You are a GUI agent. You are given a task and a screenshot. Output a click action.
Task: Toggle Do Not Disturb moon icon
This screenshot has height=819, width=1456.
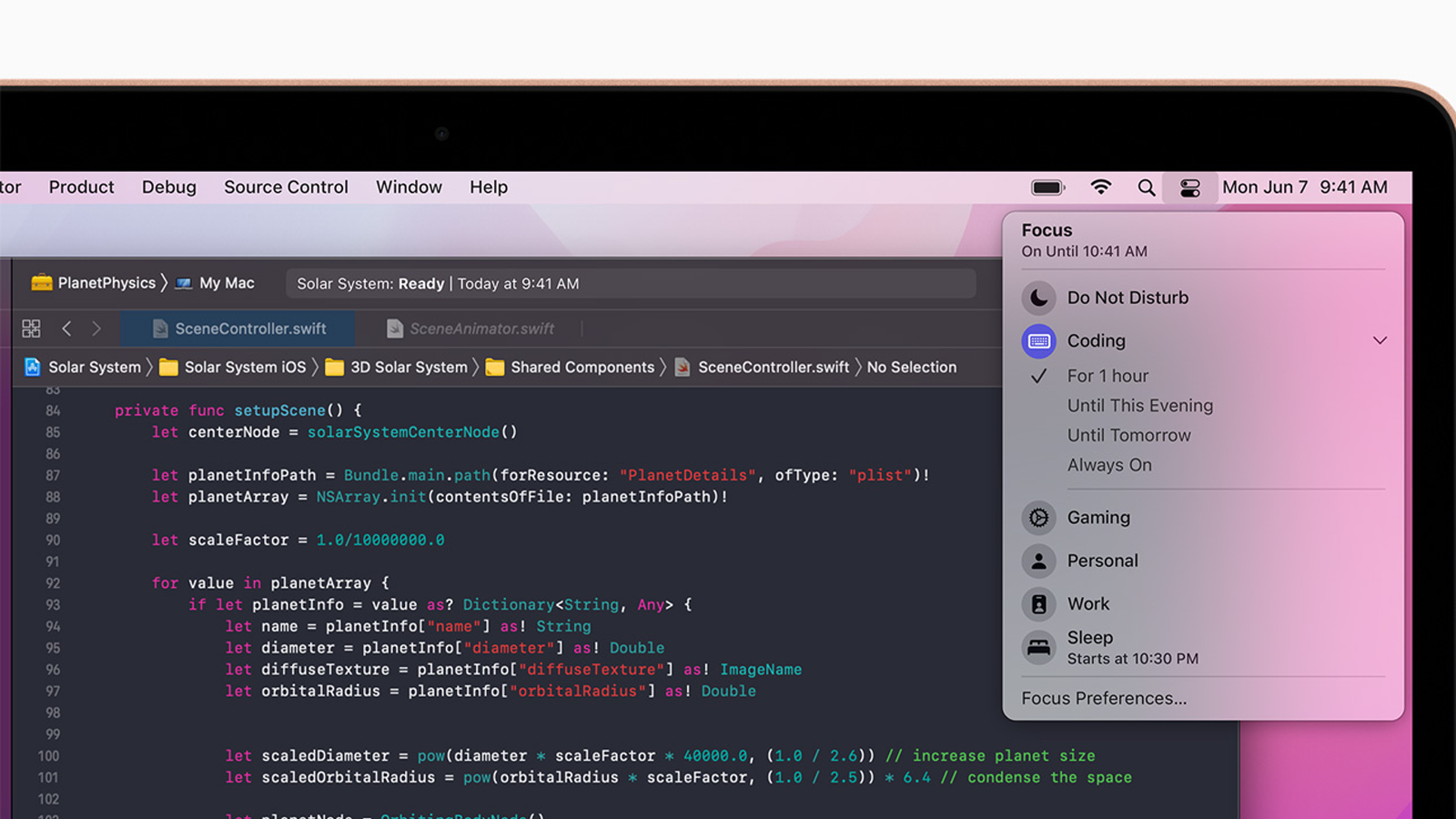coord(1038,298)
